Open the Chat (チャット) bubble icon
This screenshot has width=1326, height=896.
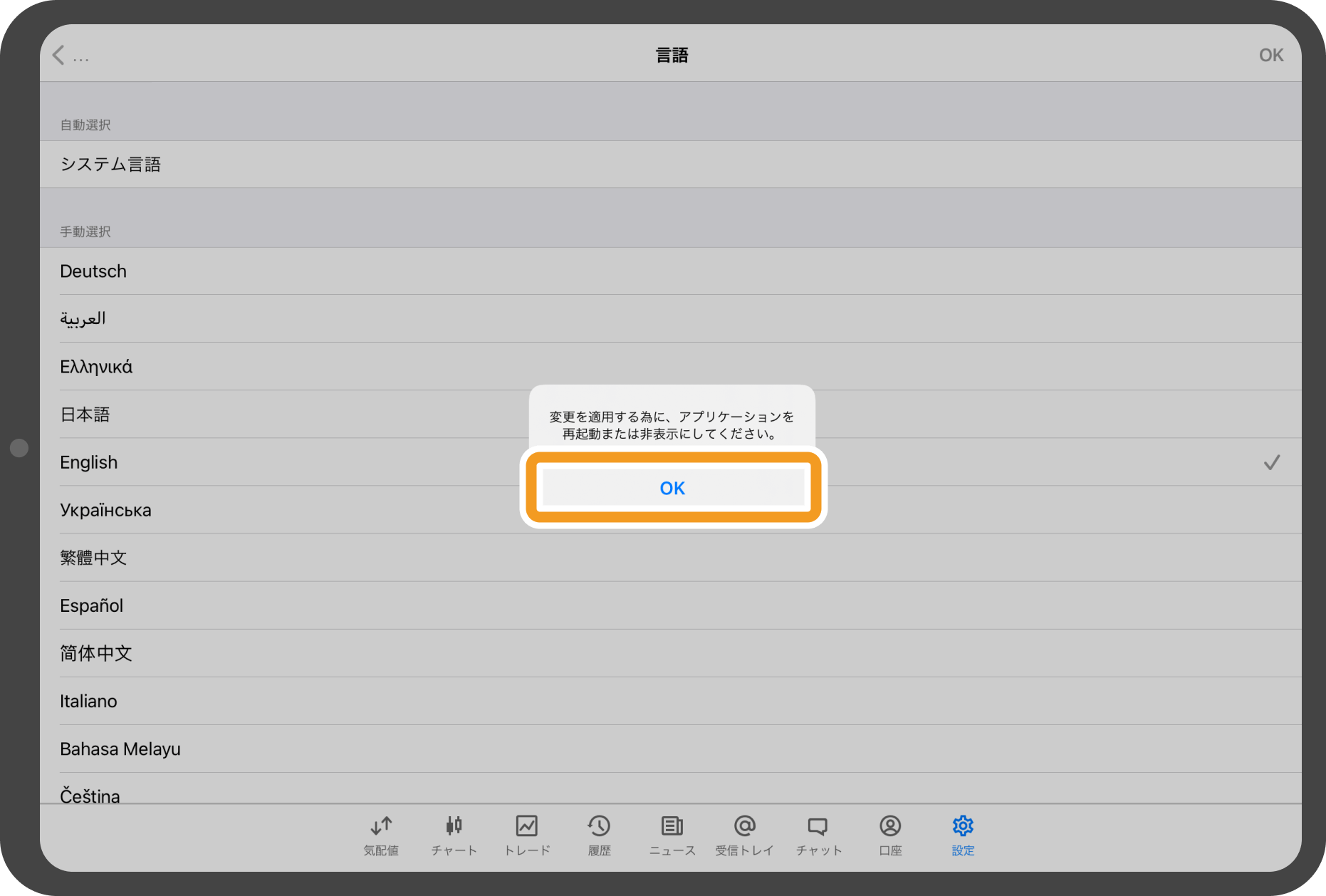[x=818, y=826]
